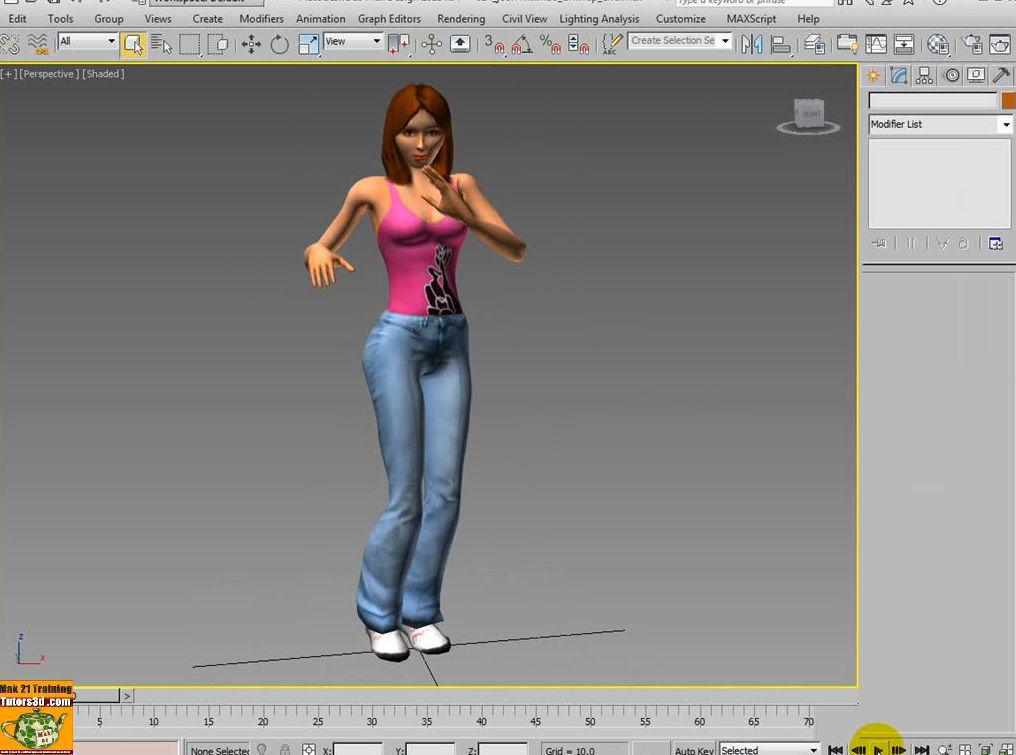Expand Create Selection Set dropdown
Viewport: 1016px width, 755px height.
pos(725,41)
